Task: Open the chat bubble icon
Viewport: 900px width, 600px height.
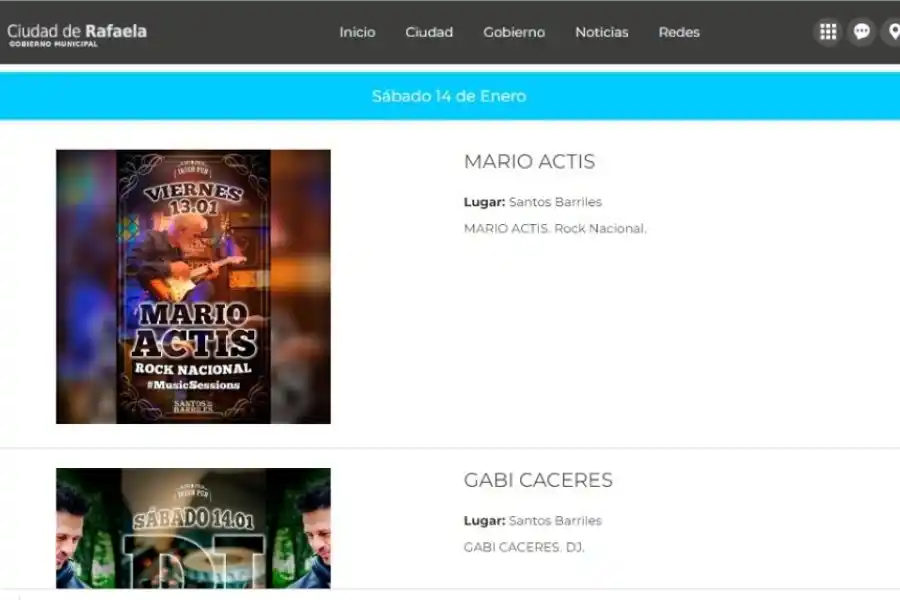Action: 861,31
